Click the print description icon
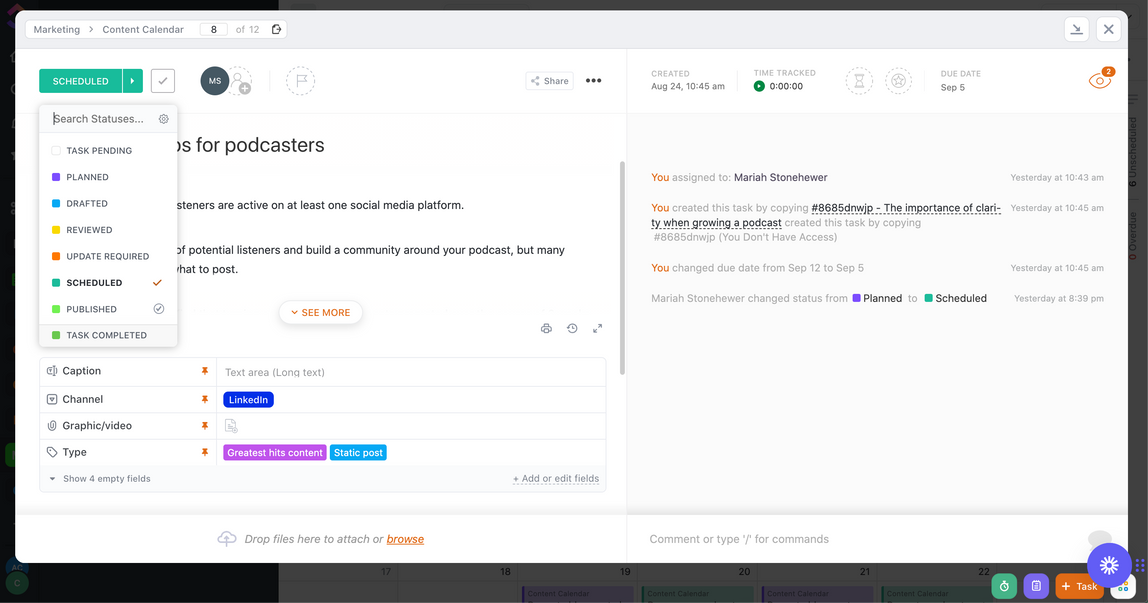 546,328
